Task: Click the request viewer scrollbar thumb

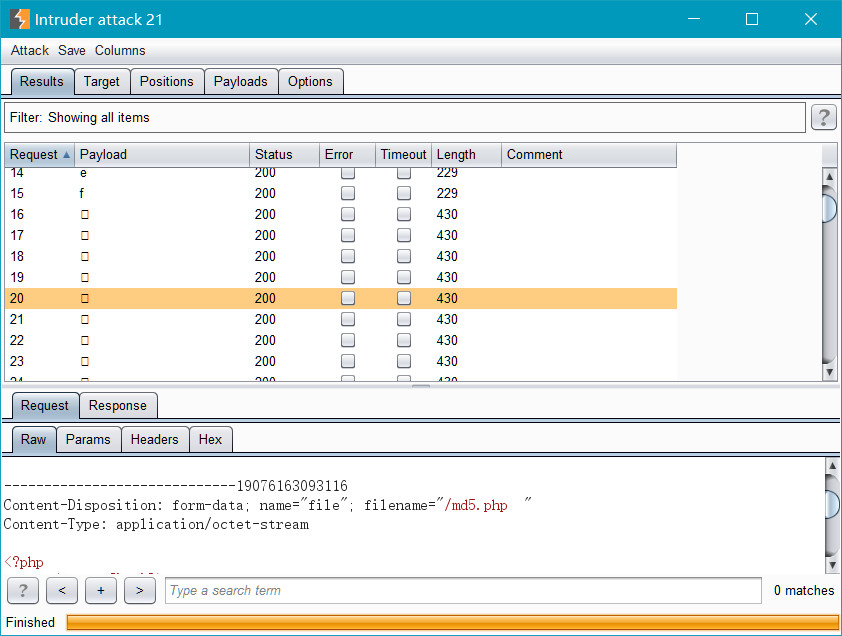Action: [832, 504]
